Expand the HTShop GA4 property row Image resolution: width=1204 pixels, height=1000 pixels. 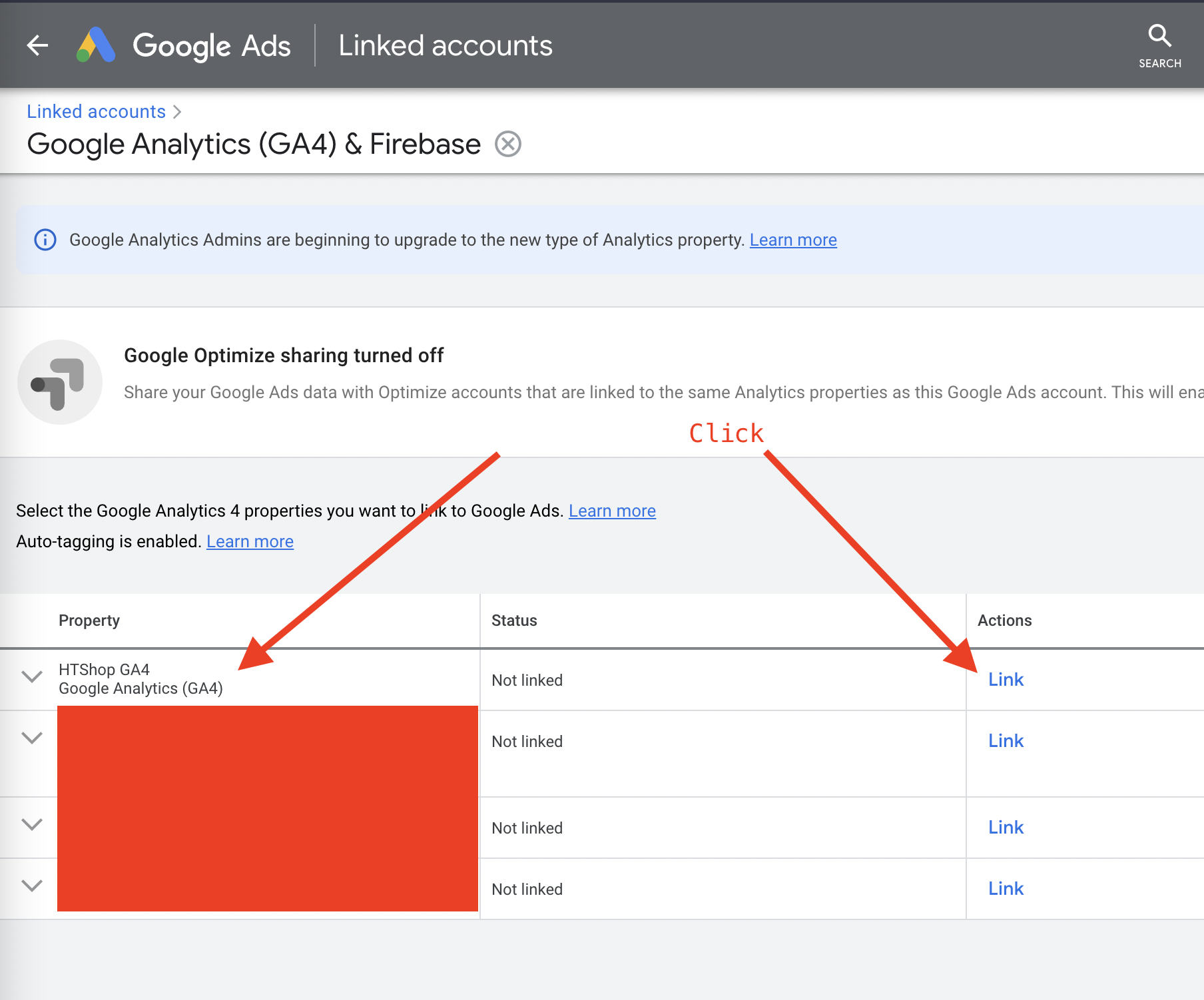(x=32, y=677)
